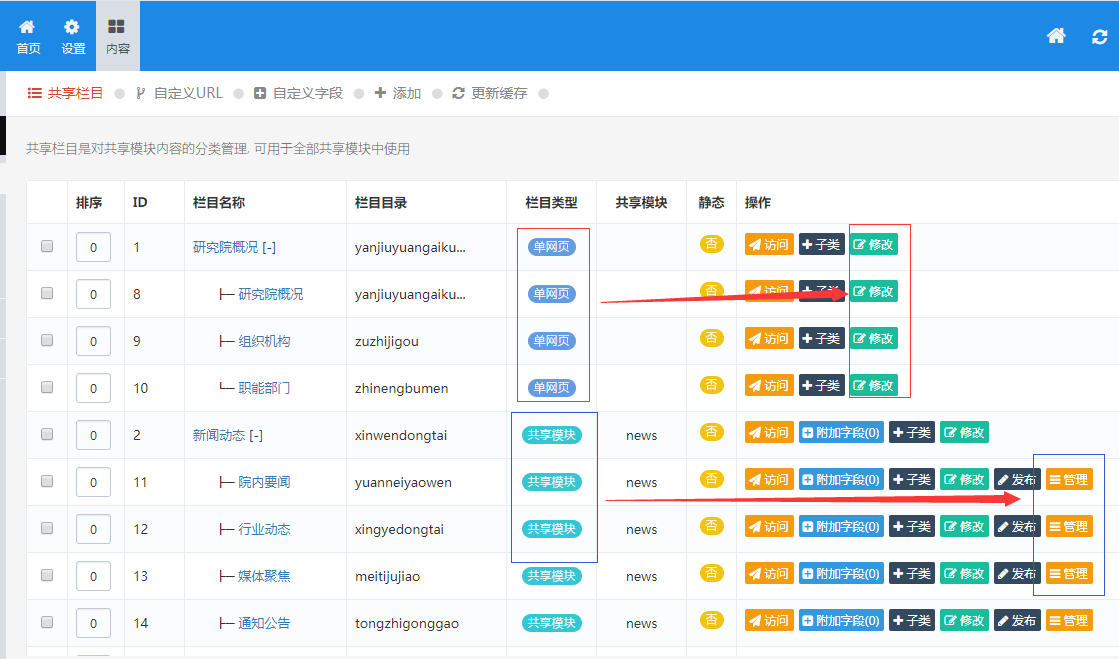Switch to the 内容 content tab

click(x=118, y=36)
